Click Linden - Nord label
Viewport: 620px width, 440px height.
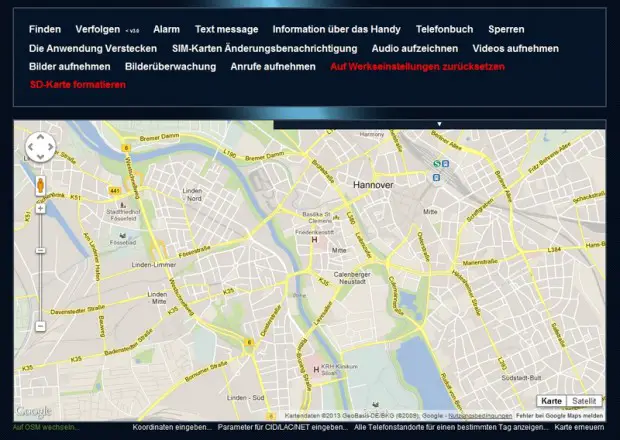(x=193, y=195)
